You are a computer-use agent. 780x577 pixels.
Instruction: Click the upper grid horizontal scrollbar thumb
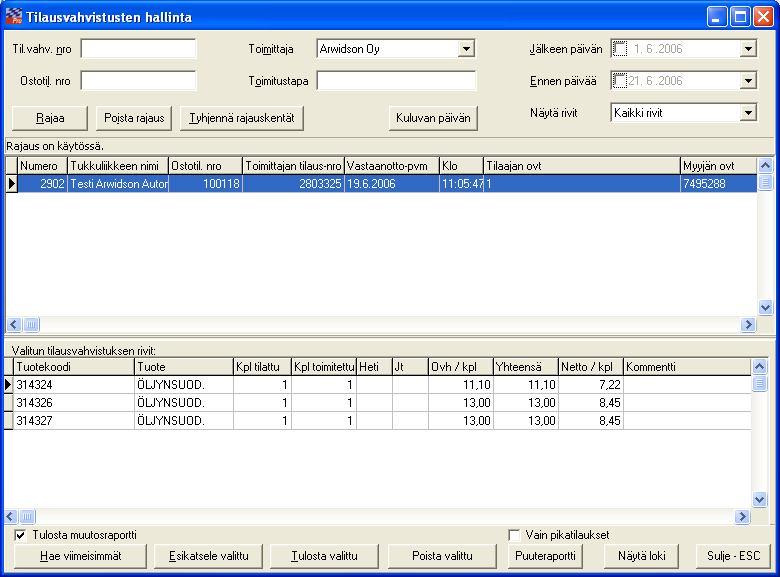coord(31,325)
